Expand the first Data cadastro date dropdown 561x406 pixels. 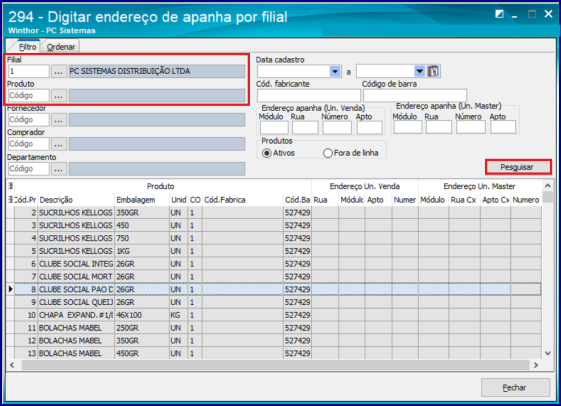tap(335, 72)
